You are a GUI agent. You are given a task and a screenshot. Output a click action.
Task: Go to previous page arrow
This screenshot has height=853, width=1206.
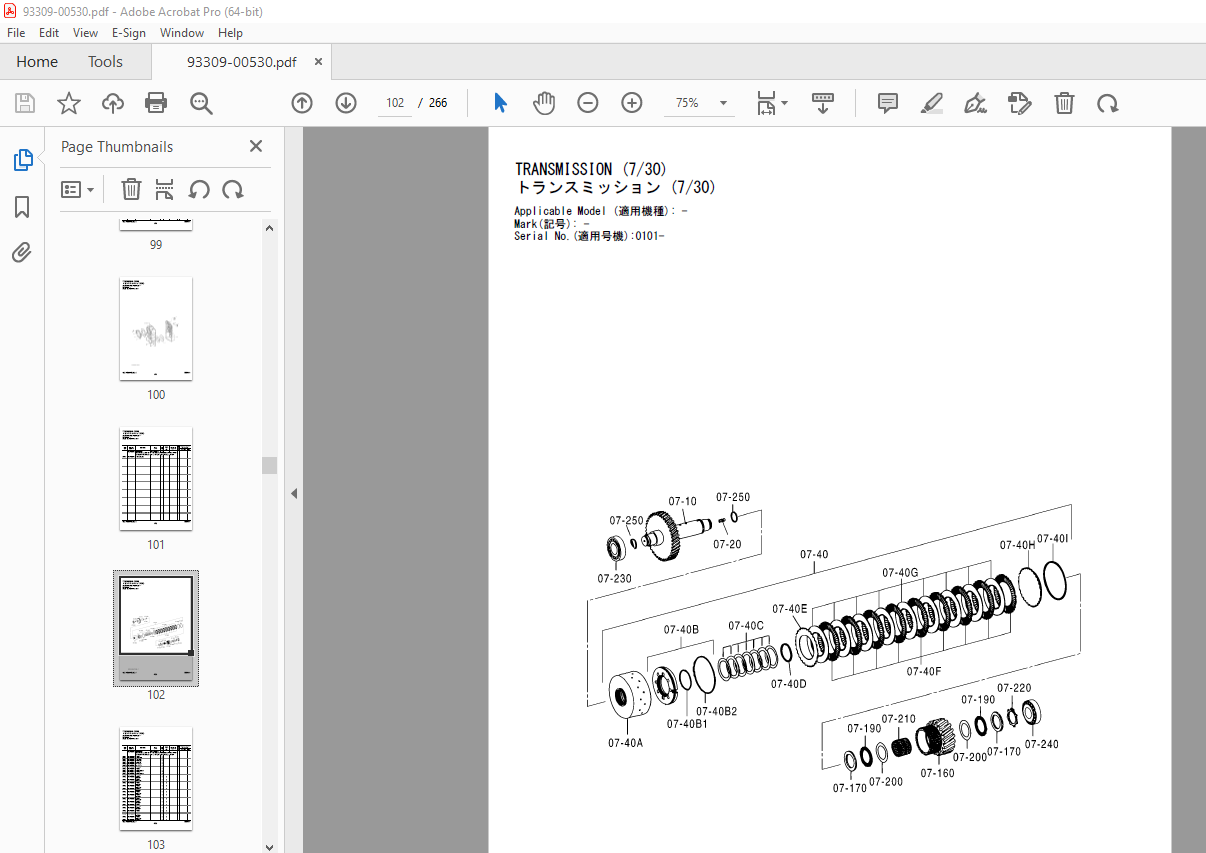(x=302, y=103)
